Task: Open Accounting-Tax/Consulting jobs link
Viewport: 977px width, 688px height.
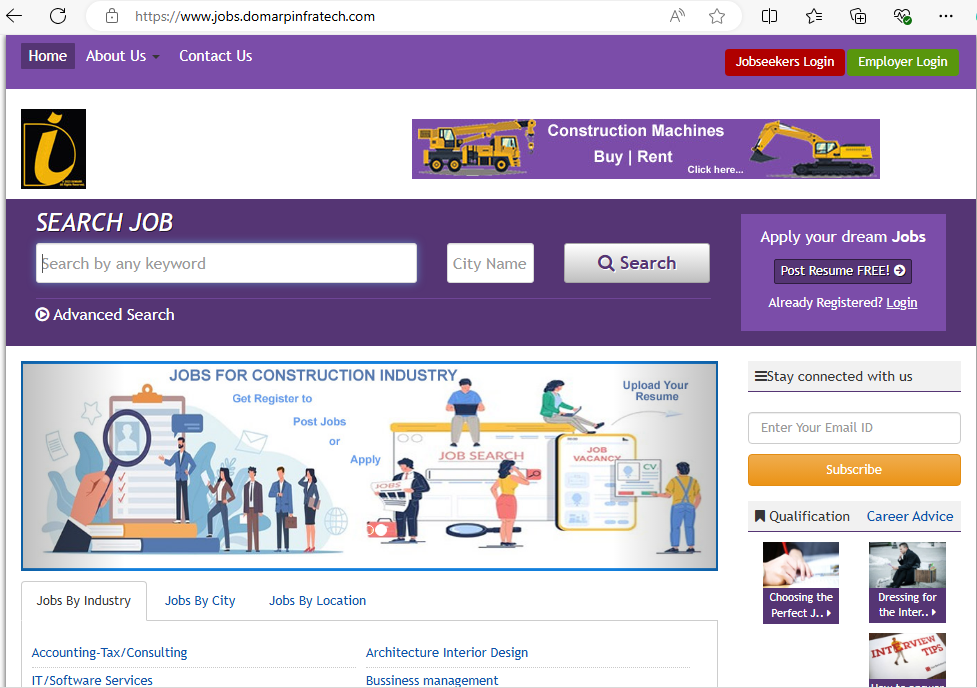Action: tap(109, 653)
